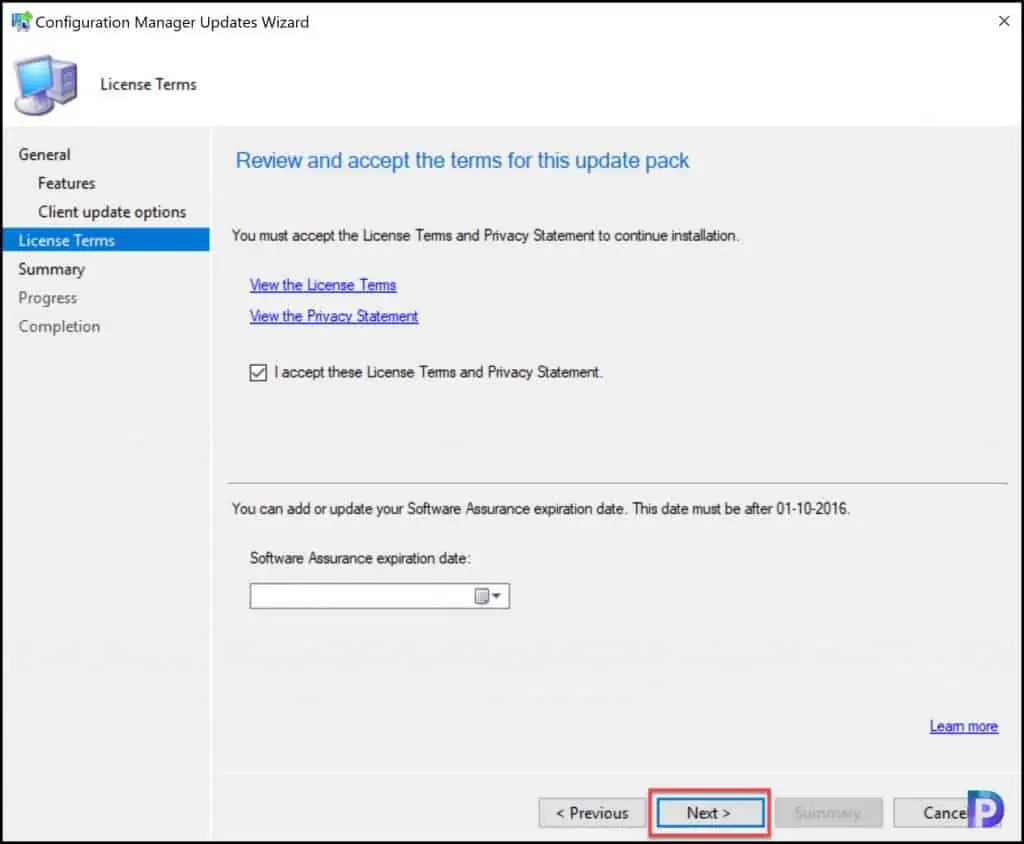Open the calendar dropdown for expiration date

pyautogui.click(x=487, y=596)
